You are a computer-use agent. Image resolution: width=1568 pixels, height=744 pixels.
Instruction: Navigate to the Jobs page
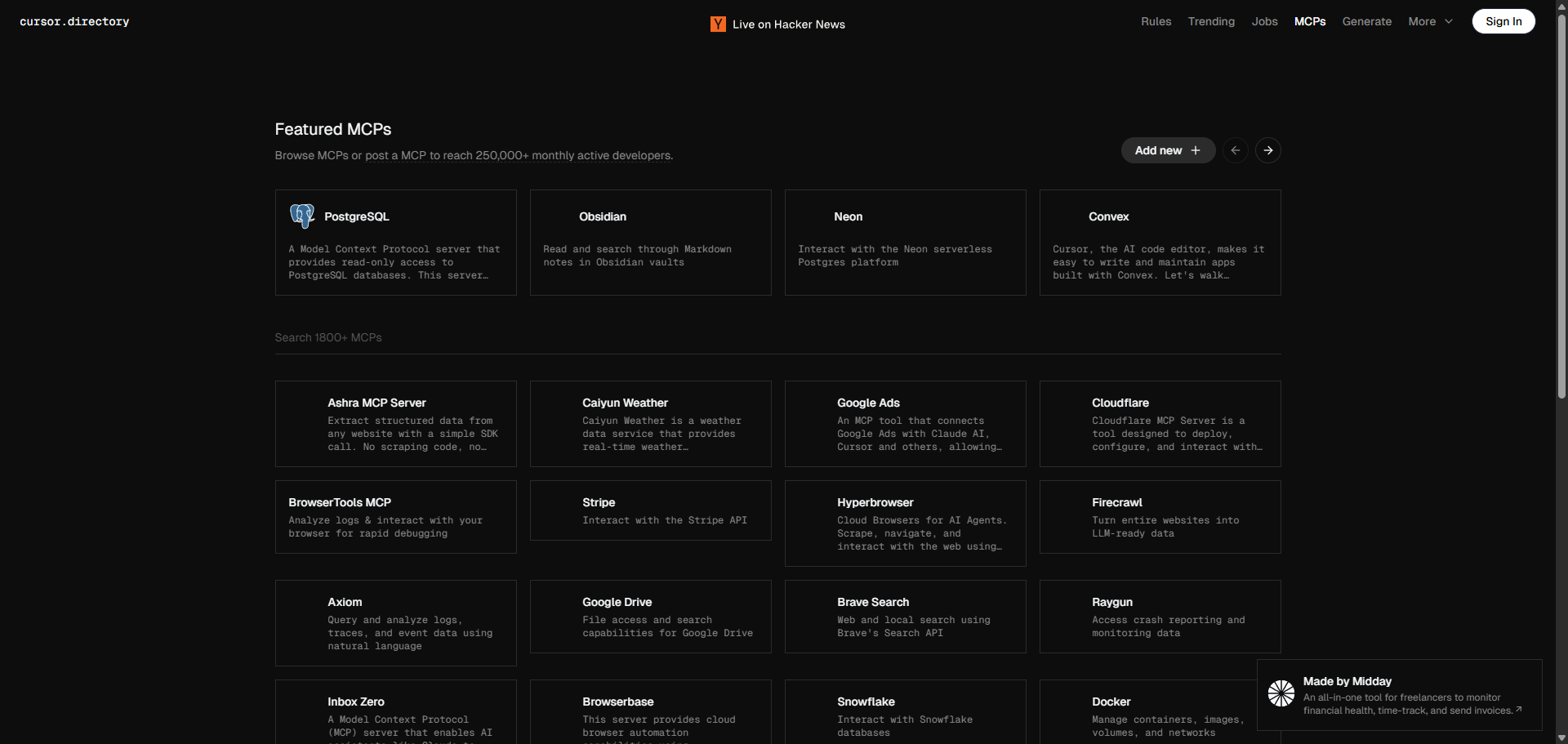[x=1264, y=22]
